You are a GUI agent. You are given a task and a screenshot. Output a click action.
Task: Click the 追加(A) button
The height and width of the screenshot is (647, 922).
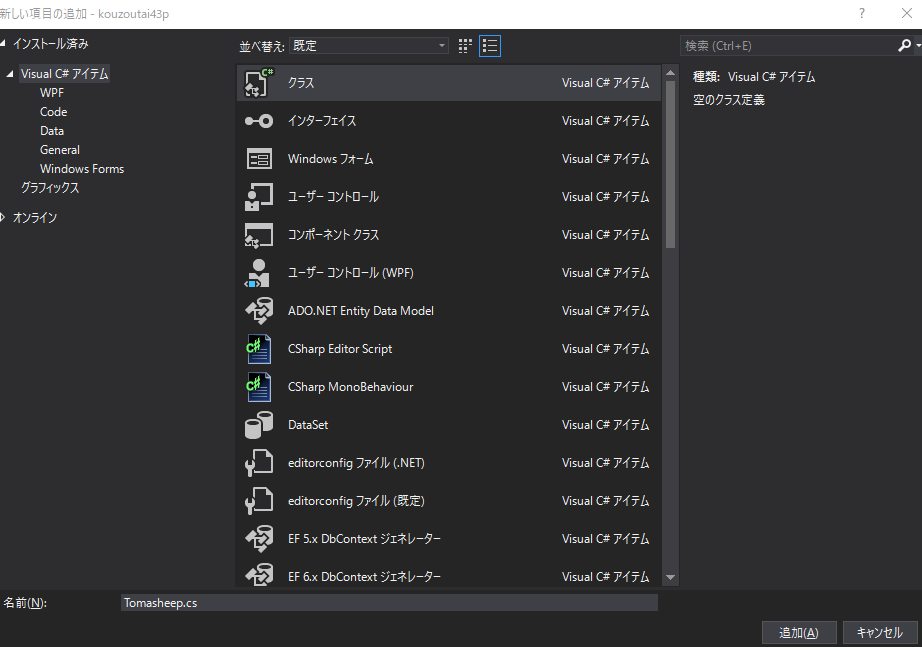[799, 633]
